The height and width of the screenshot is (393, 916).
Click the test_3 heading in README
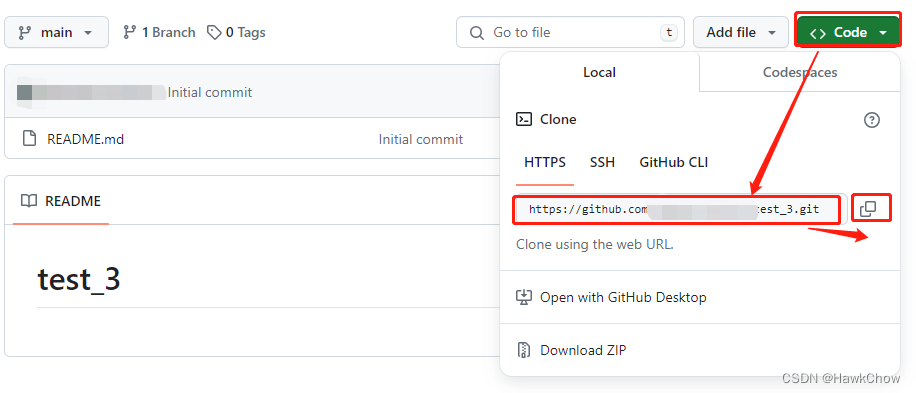tap(79, 279)
